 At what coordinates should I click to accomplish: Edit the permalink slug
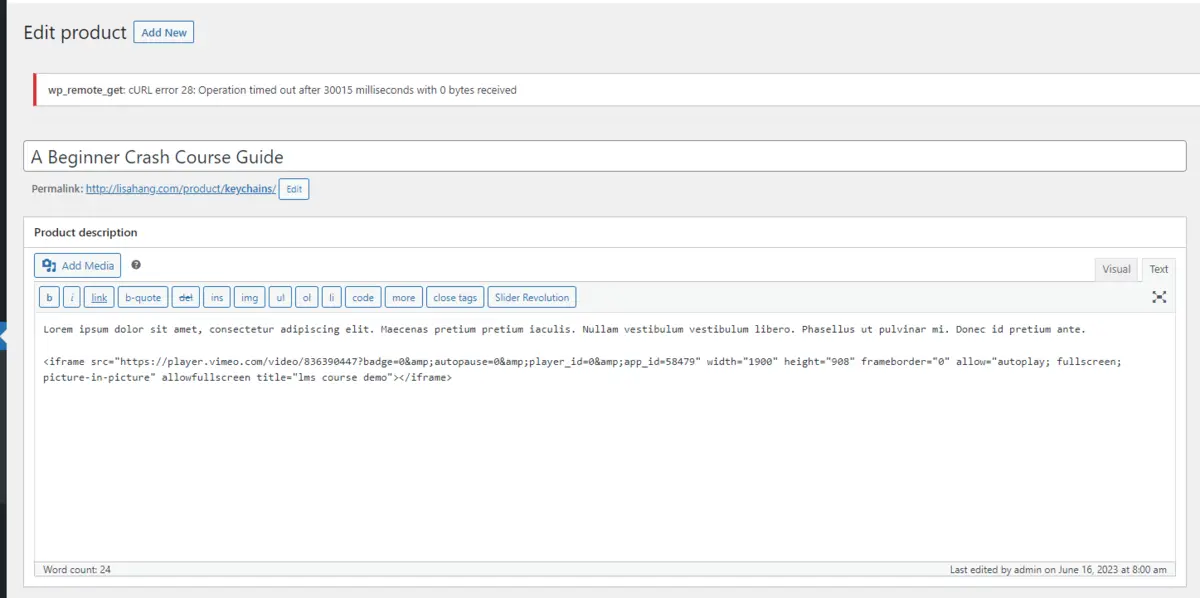point(294,188)
